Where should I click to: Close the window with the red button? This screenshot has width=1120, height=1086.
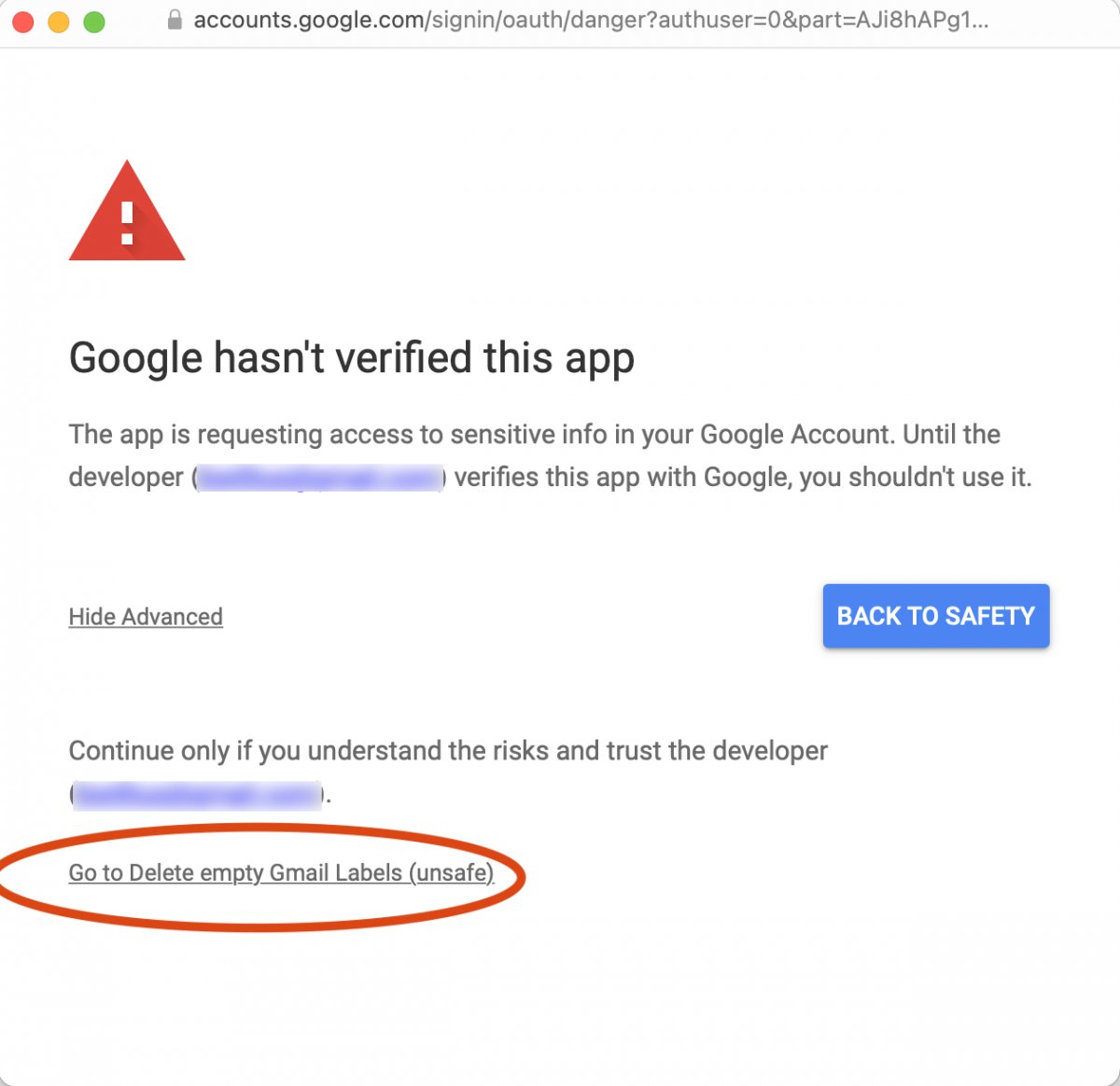[x=23, y=21]
